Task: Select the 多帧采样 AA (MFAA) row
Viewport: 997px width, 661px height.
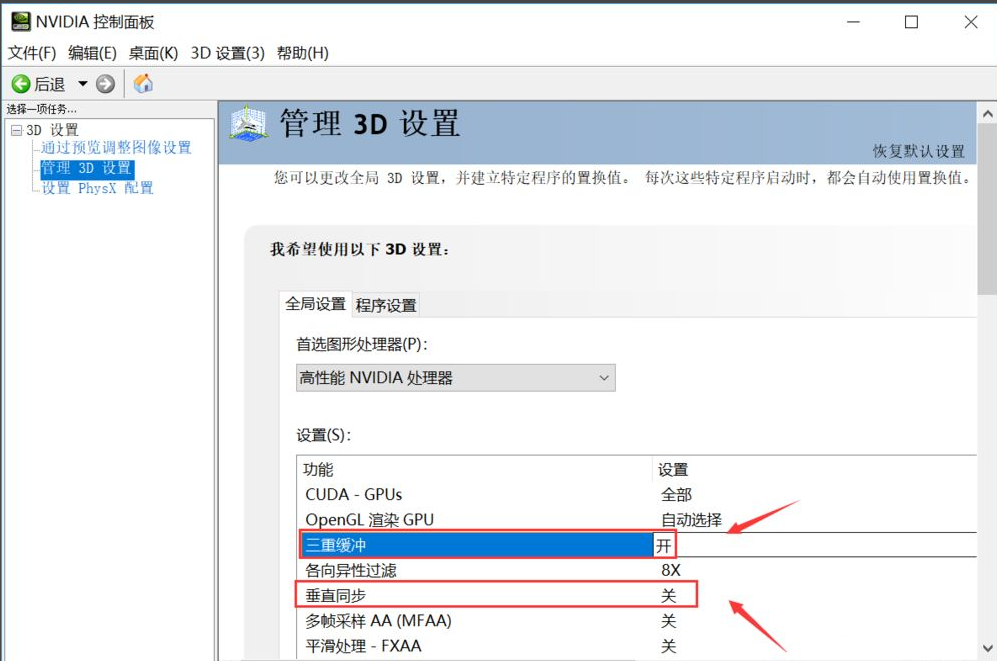Action: [636, 621]
